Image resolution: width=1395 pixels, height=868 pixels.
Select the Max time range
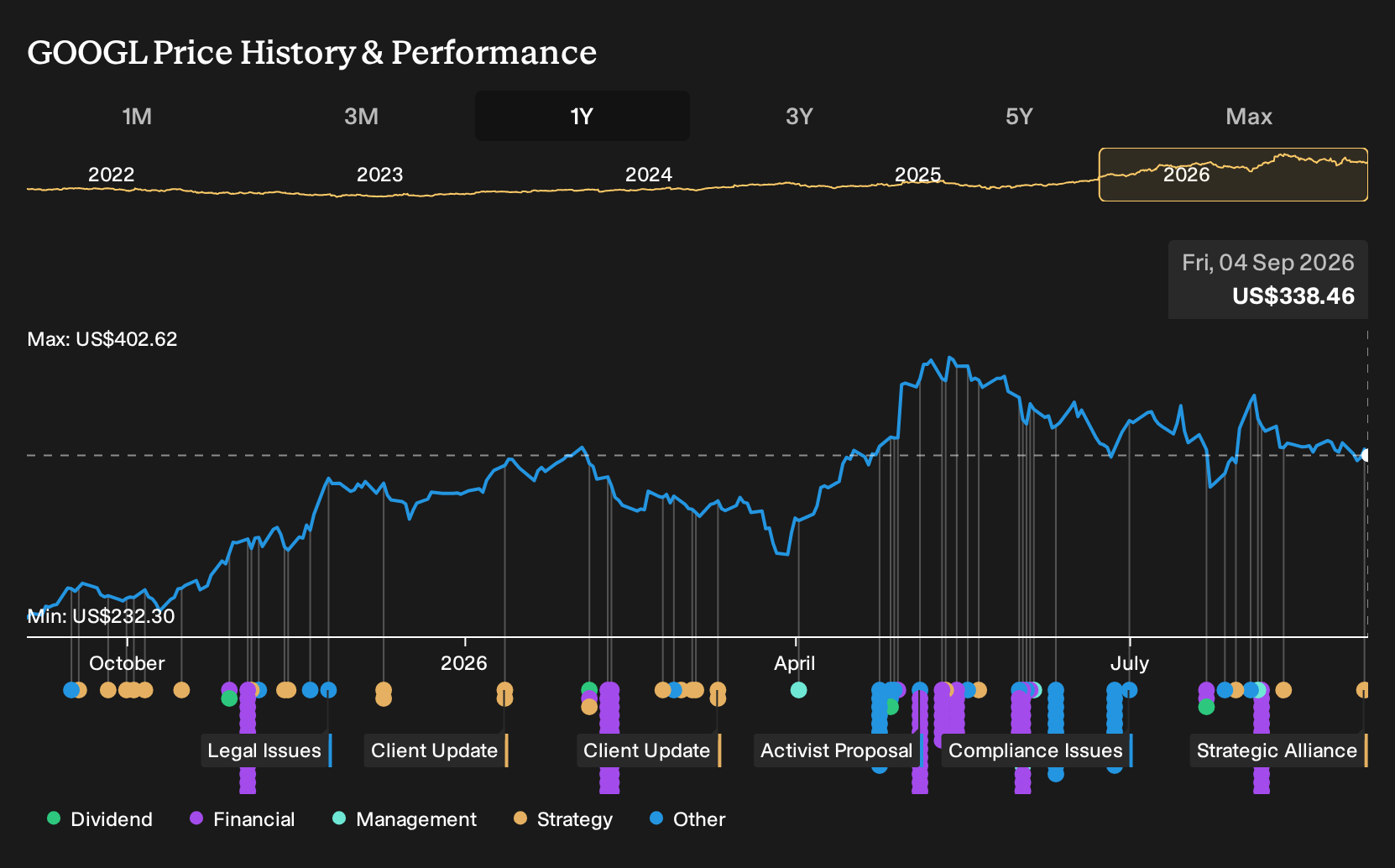coord(1249,116)
